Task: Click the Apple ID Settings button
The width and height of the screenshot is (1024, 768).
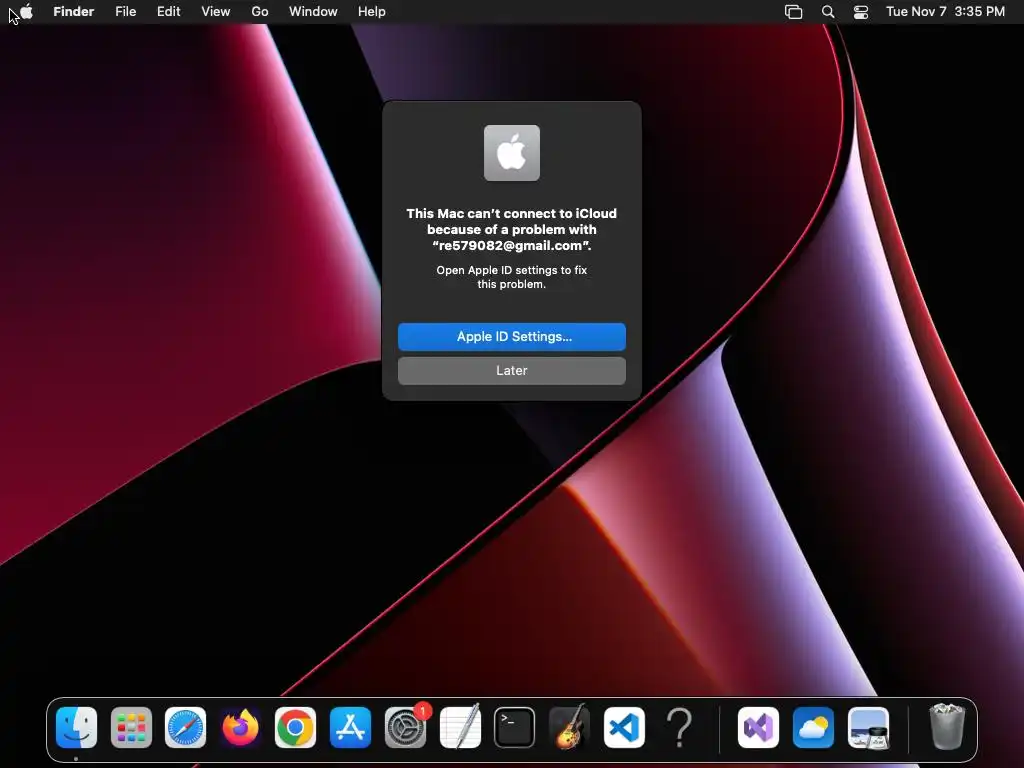Action: coord(511,336)
